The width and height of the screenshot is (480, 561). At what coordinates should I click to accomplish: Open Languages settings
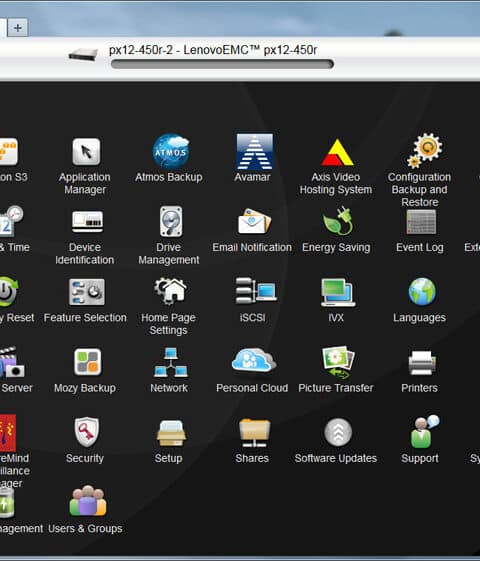(x=422, y=292)
